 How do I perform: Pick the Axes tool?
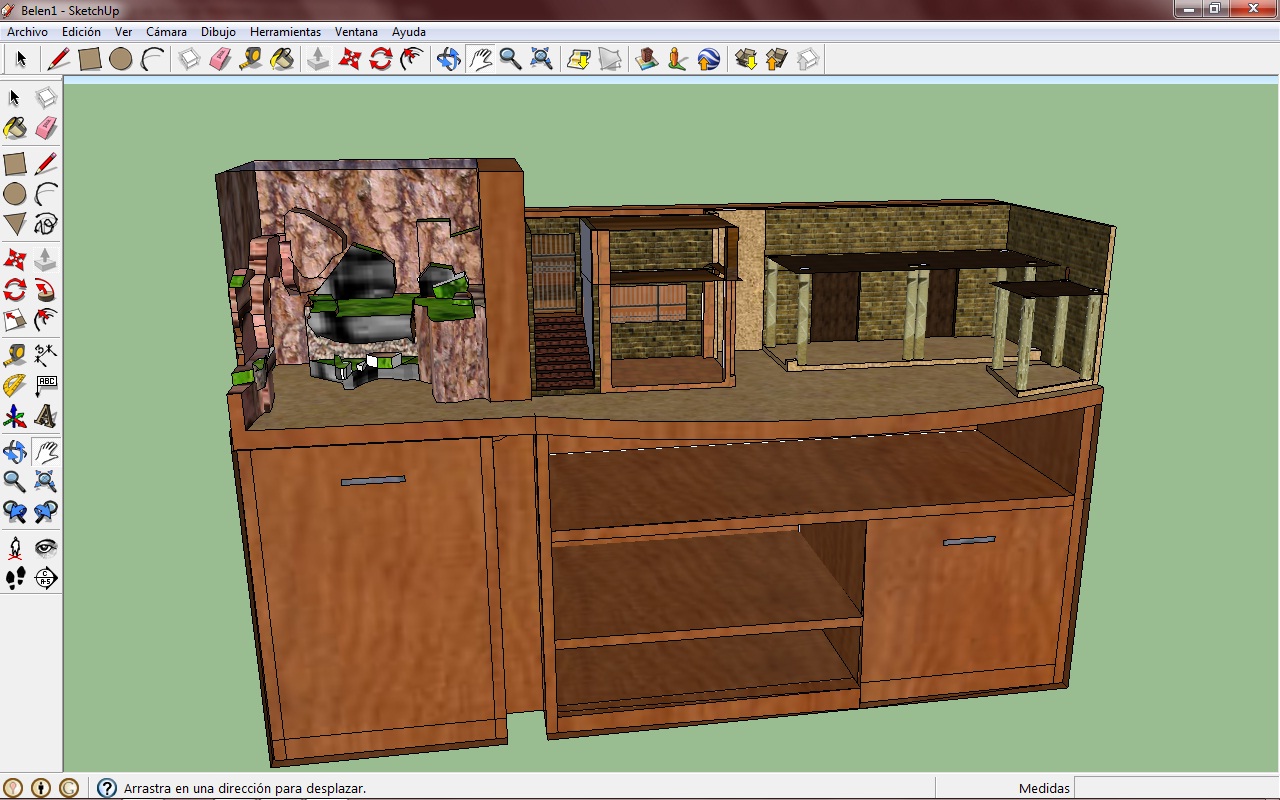tap(15, 416)
